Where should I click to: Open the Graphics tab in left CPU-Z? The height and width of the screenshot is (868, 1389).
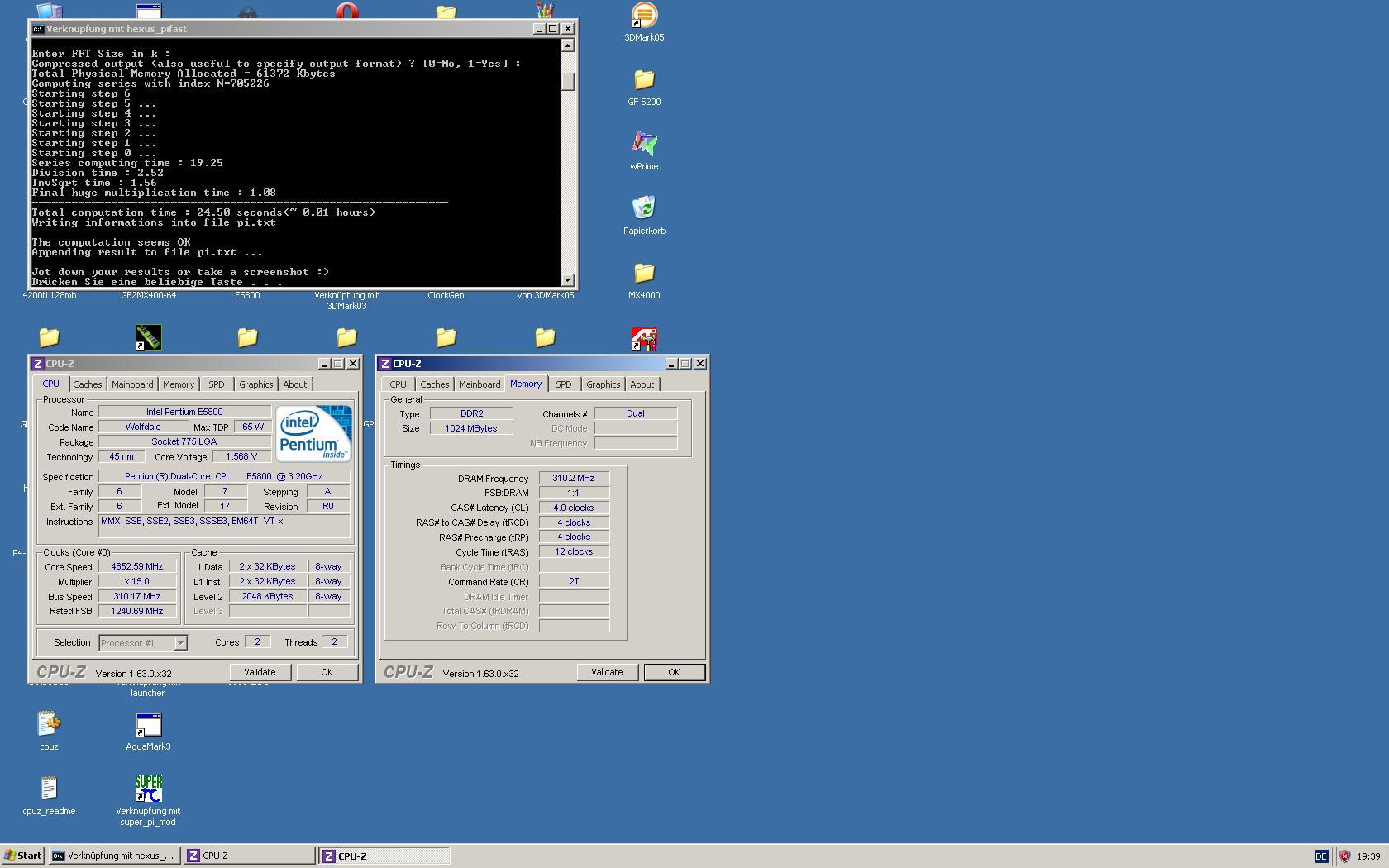[x=256, y=384]
